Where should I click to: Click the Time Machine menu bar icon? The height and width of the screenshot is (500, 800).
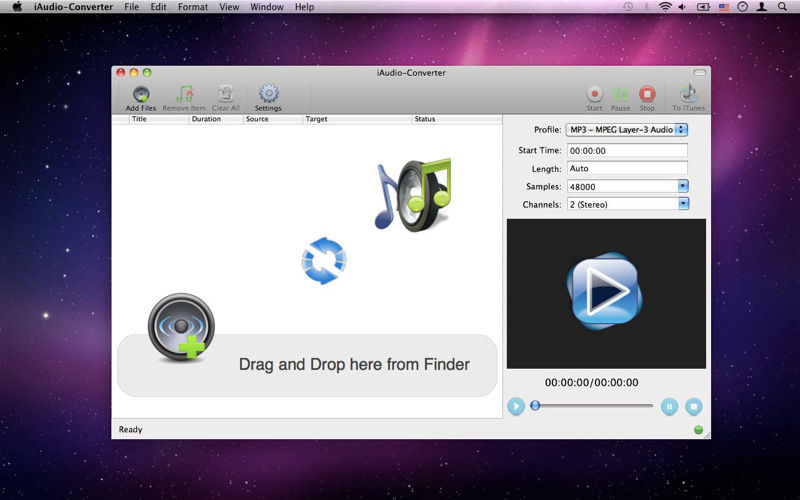point(628,7)
